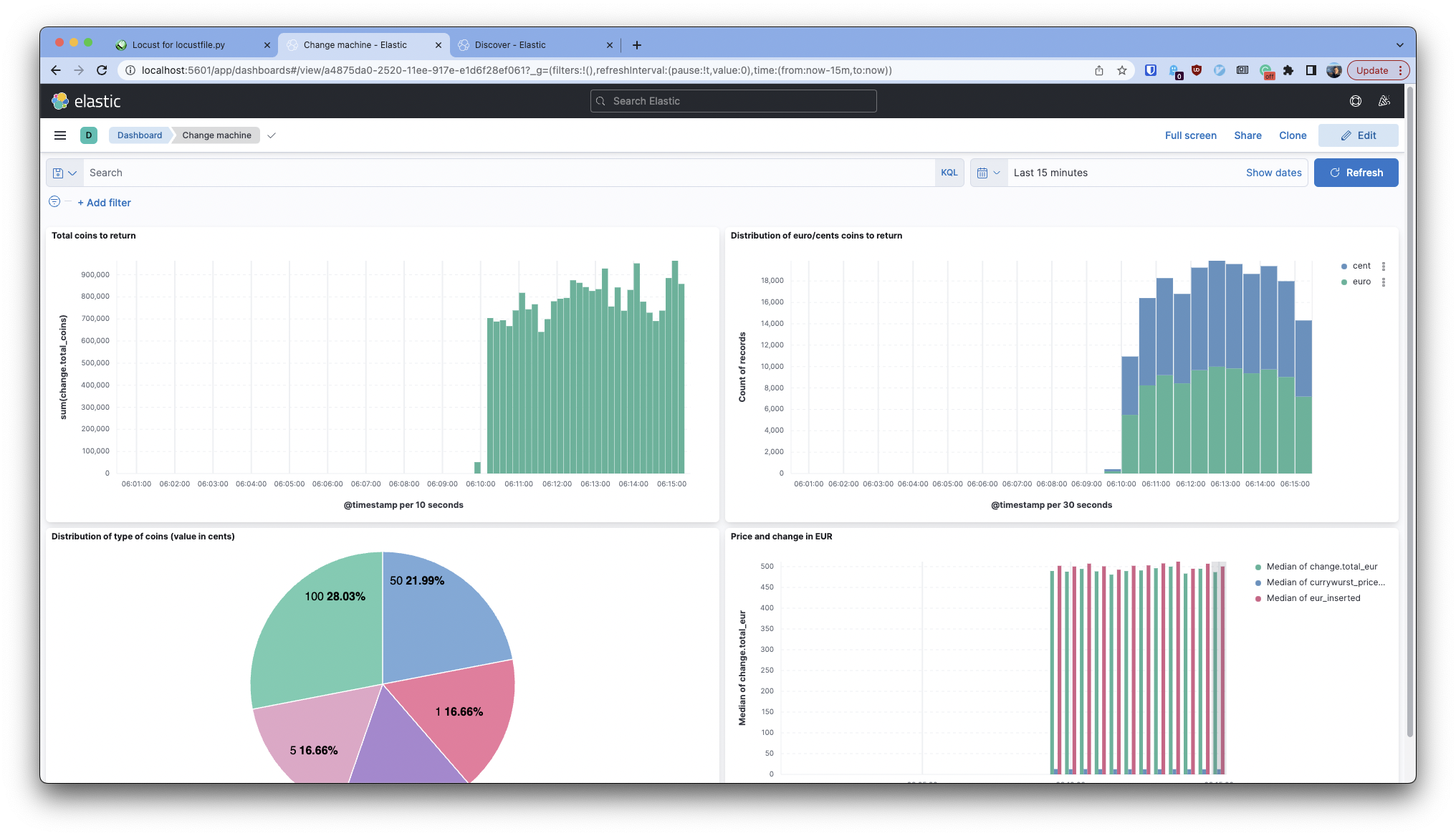The width and height of the screenshot is (1456, 836).
Task: Click the Elastic logo
Action: click(x=86, y=101)
